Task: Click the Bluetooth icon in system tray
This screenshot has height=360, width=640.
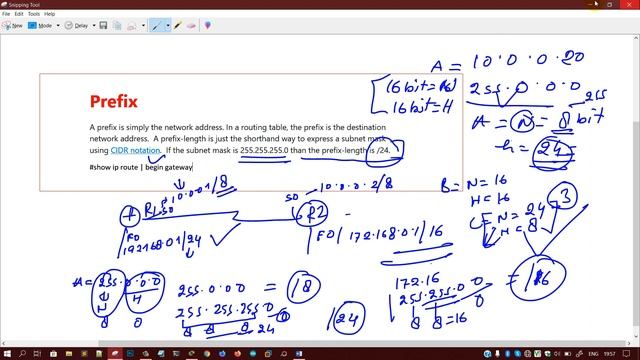Action: pos(507,354)
